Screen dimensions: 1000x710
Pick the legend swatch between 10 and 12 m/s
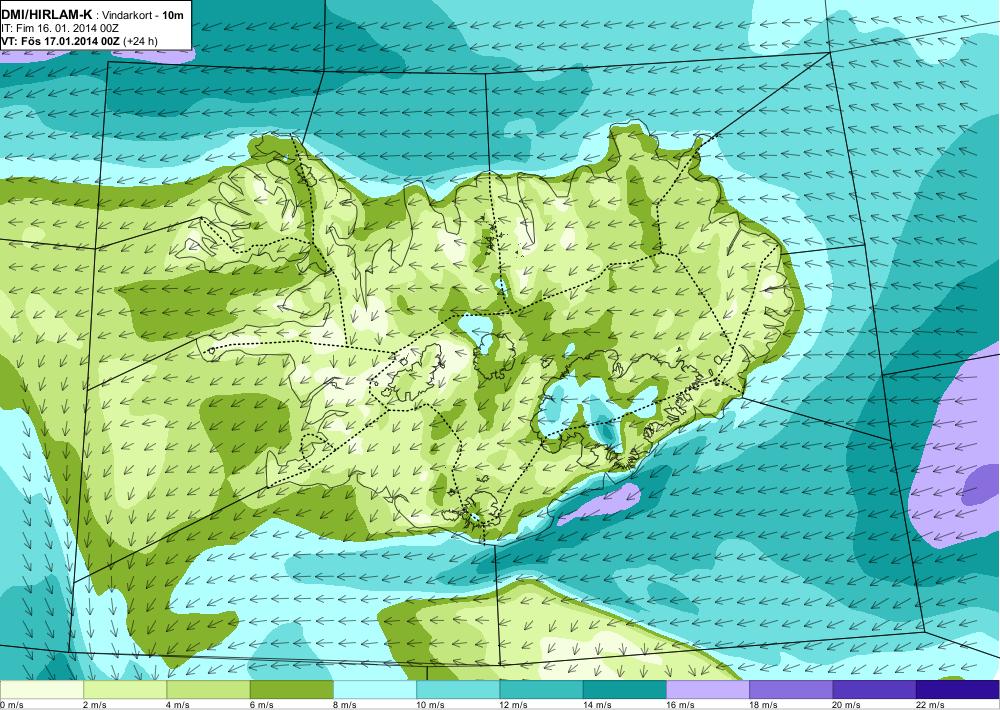(458, 690)
